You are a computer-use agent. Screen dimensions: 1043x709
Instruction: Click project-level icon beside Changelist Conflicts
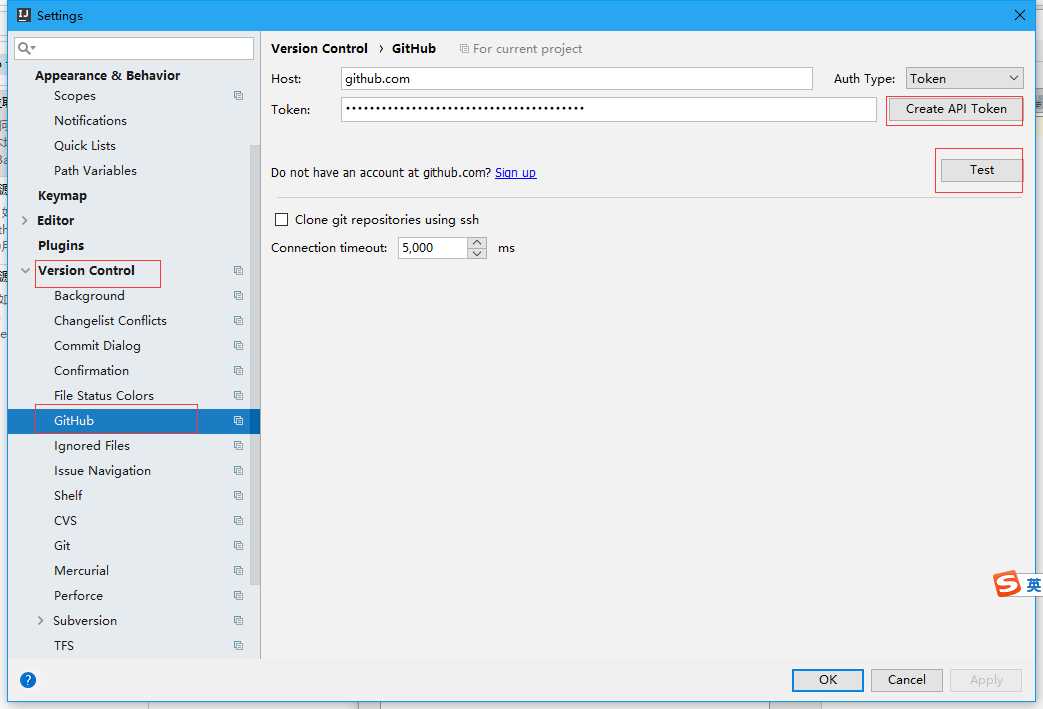[238, 321]
